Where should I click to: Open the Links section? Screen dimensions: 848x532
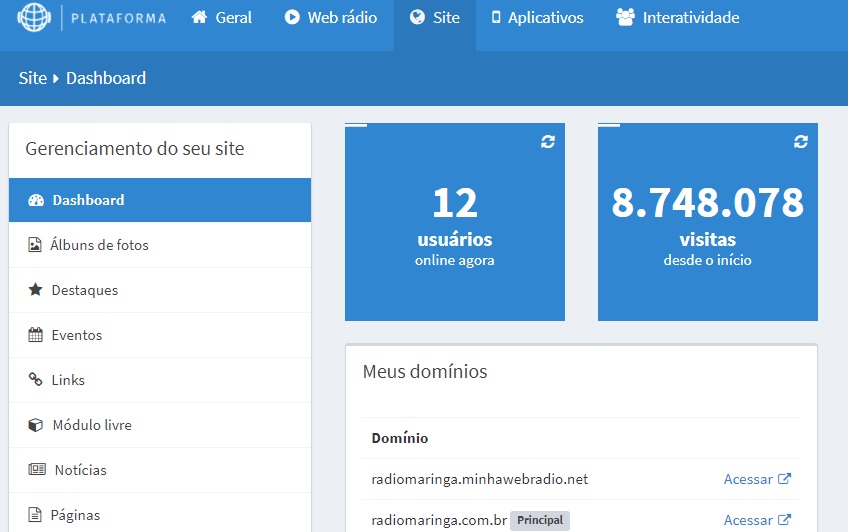click(x=160, y=380)
